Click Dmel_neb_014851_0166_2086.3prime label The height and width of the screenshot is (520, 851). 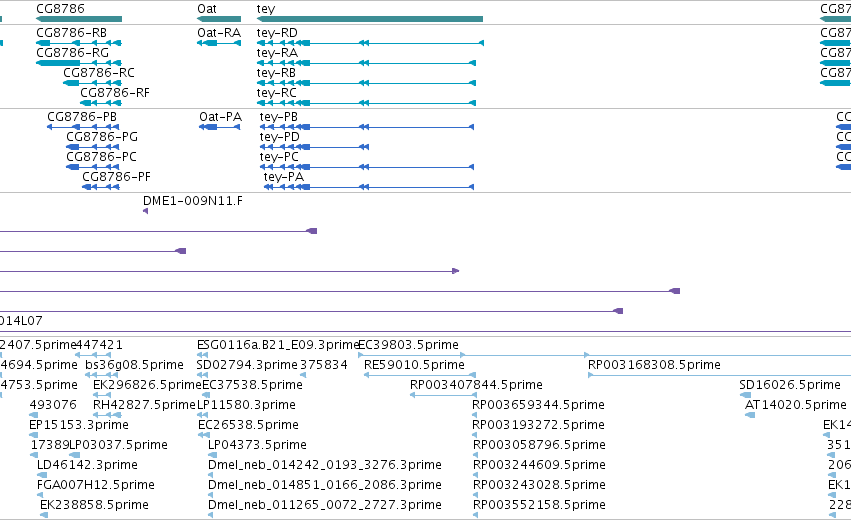325,485
